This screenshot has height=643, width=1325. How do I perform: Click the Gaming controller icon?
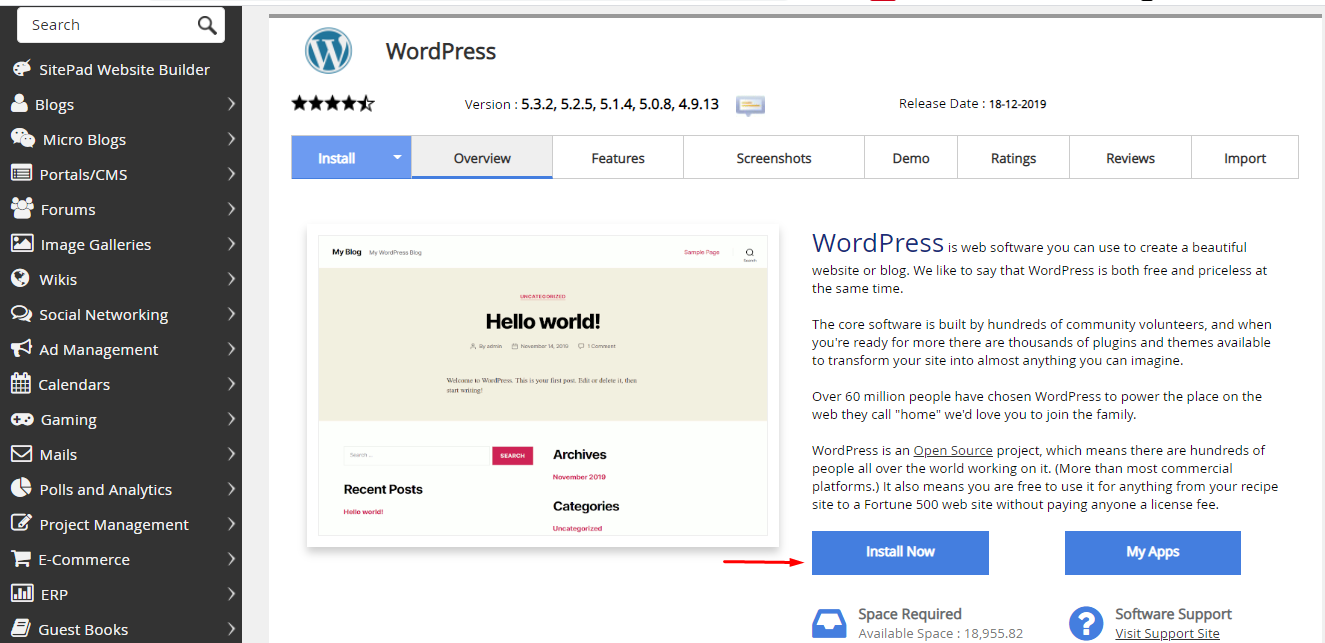tap(22, 419)
